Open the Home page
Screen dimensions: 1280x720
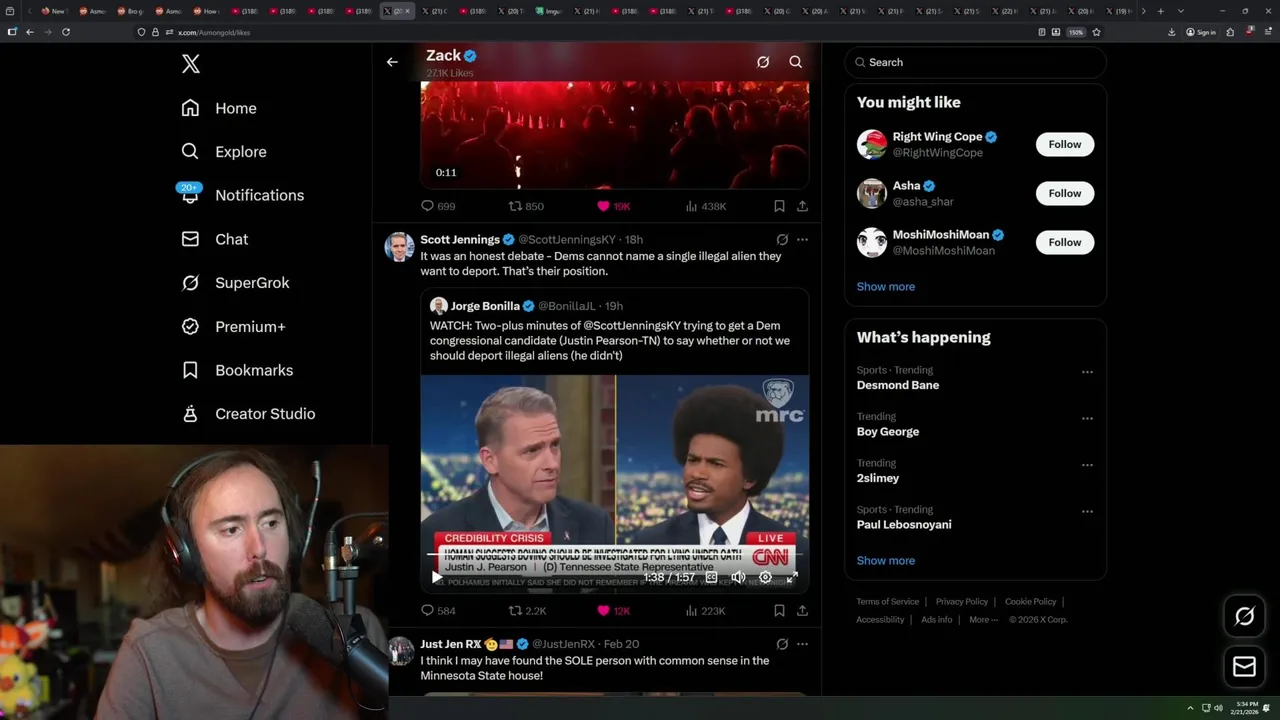coord(219,108)
